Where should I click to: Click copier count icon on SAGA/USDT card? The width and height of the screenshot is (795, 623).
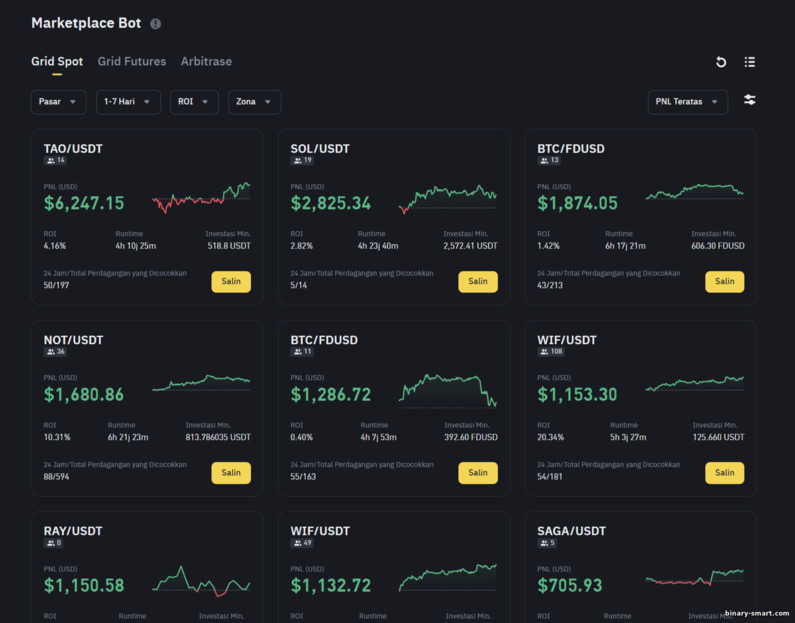coord(544,543)
